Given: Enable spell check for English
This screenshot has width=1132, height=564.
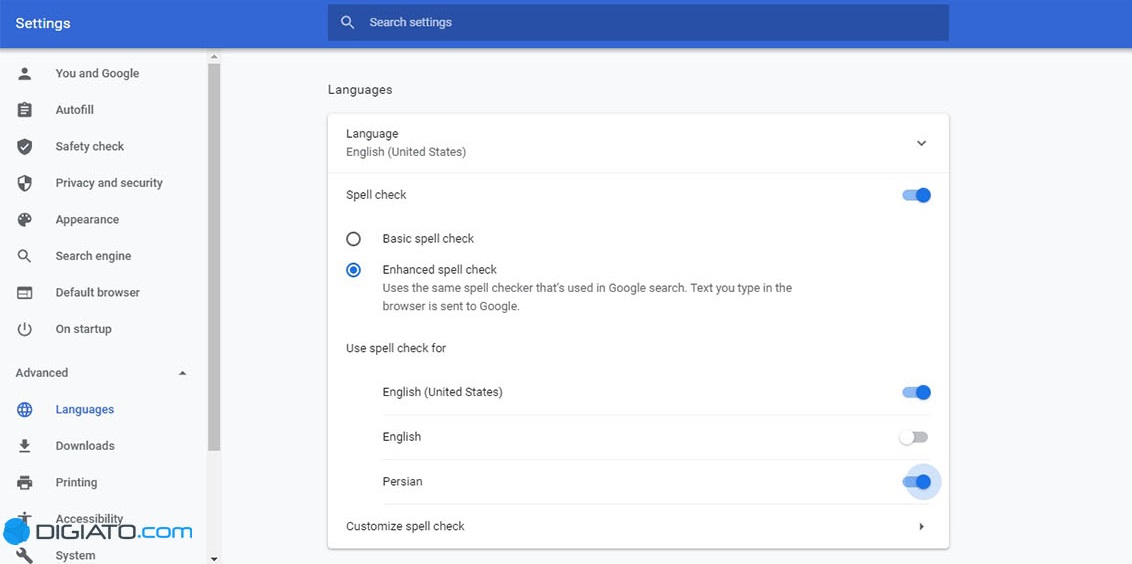Looking at the screenshot, I should pyautogui.click(x=914, y=437).
